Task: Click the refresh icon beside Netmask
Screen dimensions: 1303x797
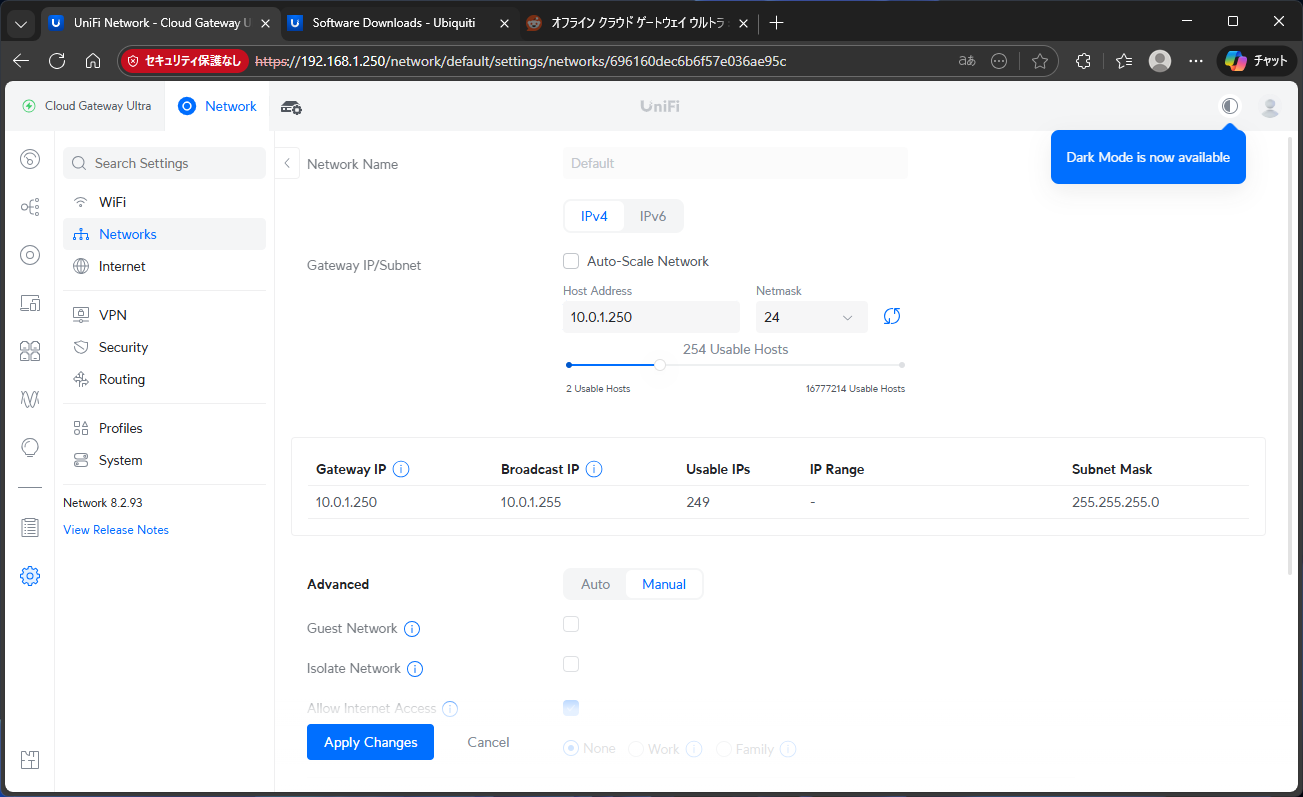Action: (892, 317)
